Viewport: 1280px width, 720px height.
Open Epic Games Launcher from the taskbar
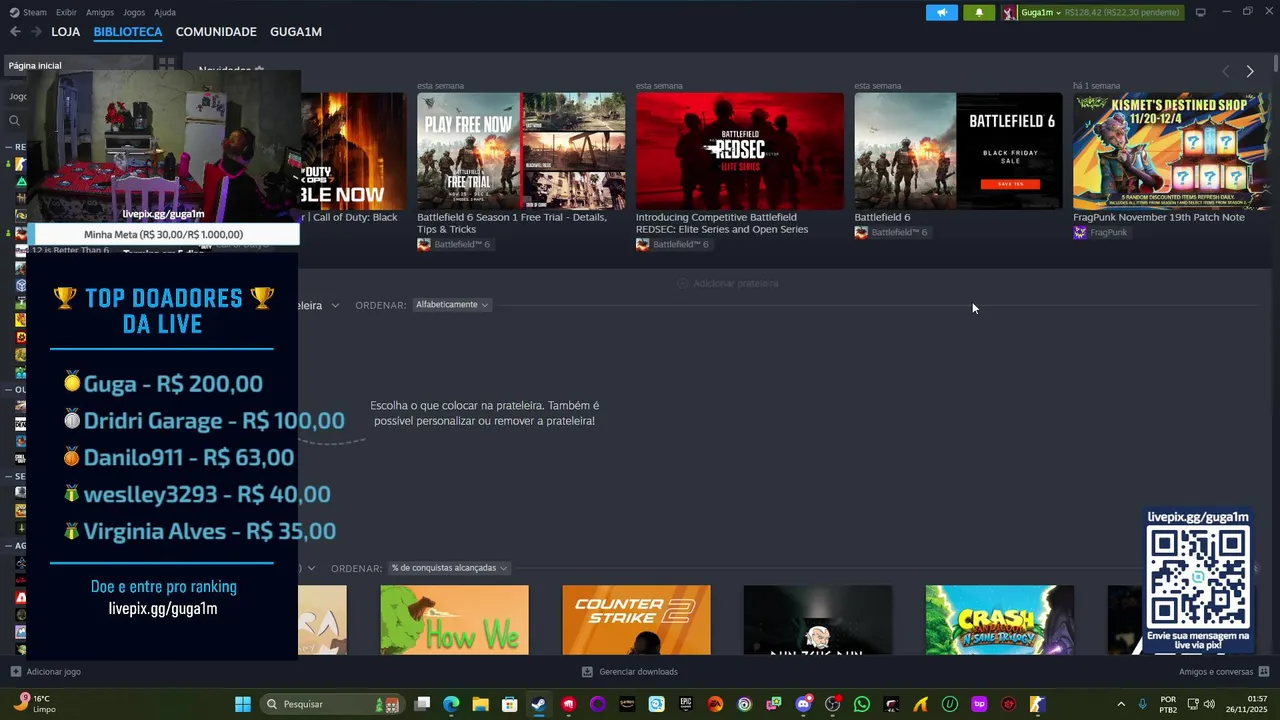coord(686,704)
